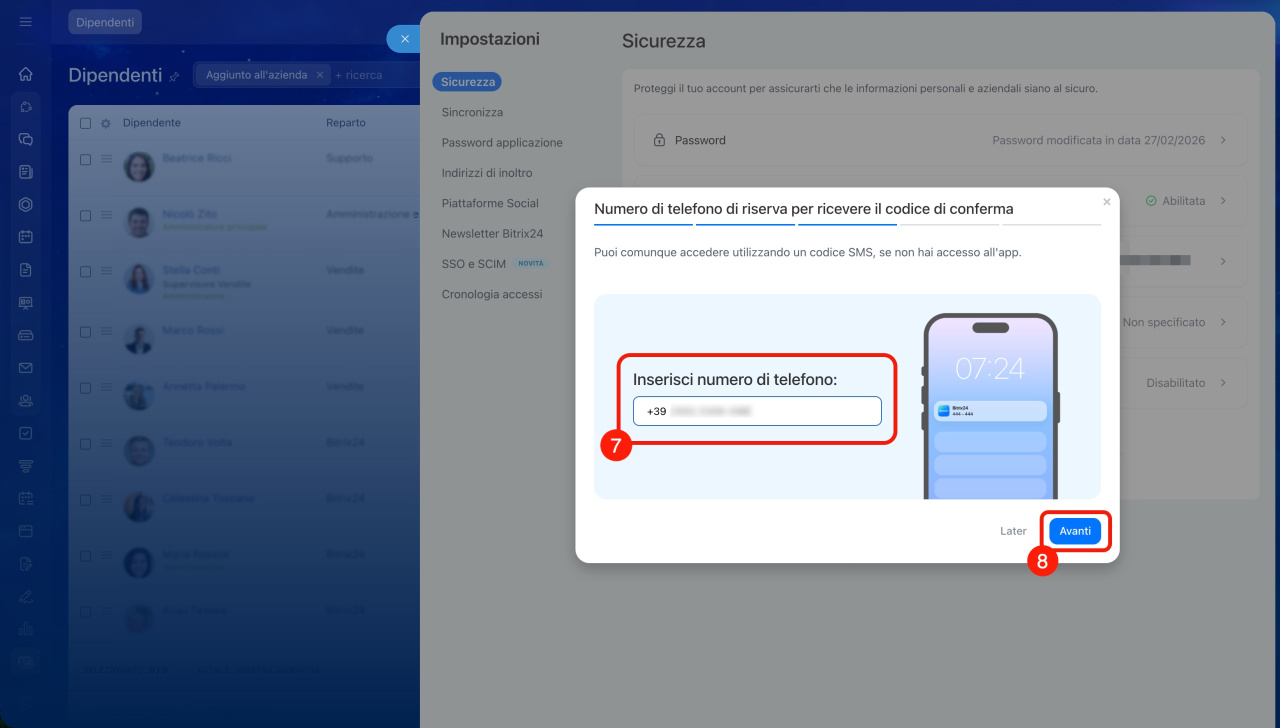Click the Avanti button
This screenshot has width=1280, height=728.
point(1075,531)
